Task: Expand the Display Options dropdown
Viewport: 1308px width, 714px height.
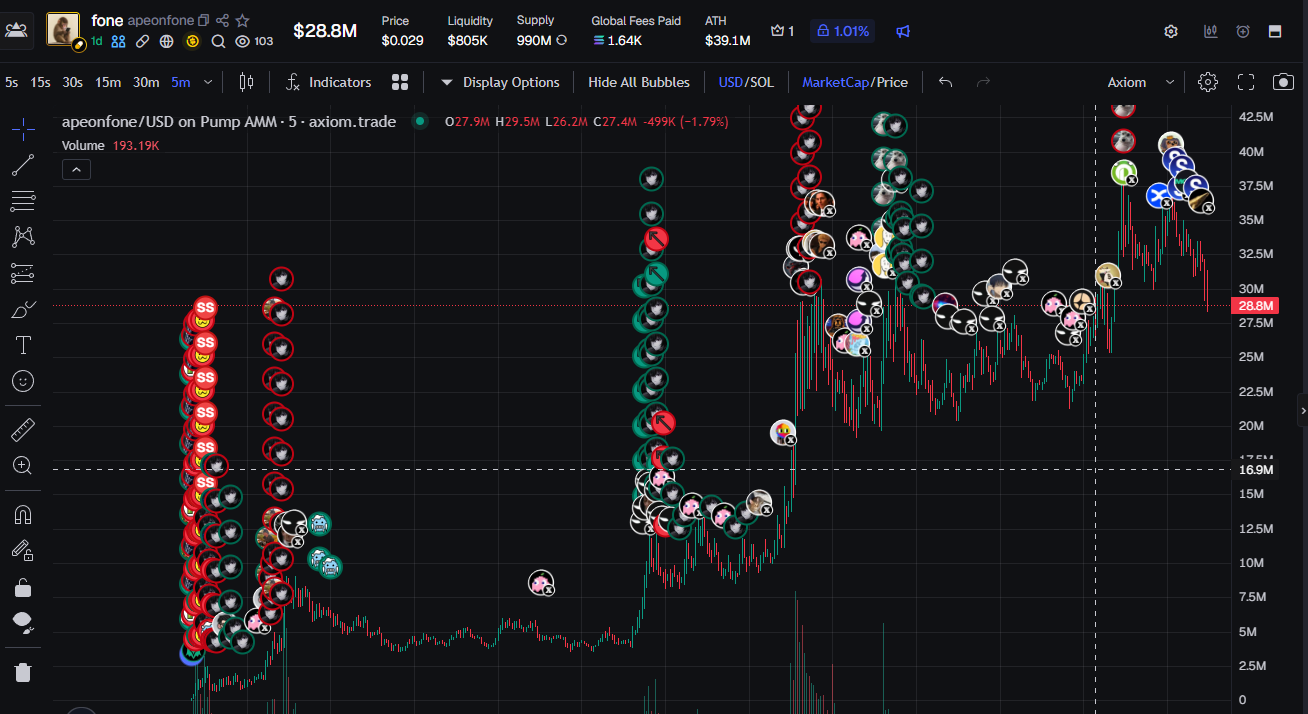Action: [500, 82]
